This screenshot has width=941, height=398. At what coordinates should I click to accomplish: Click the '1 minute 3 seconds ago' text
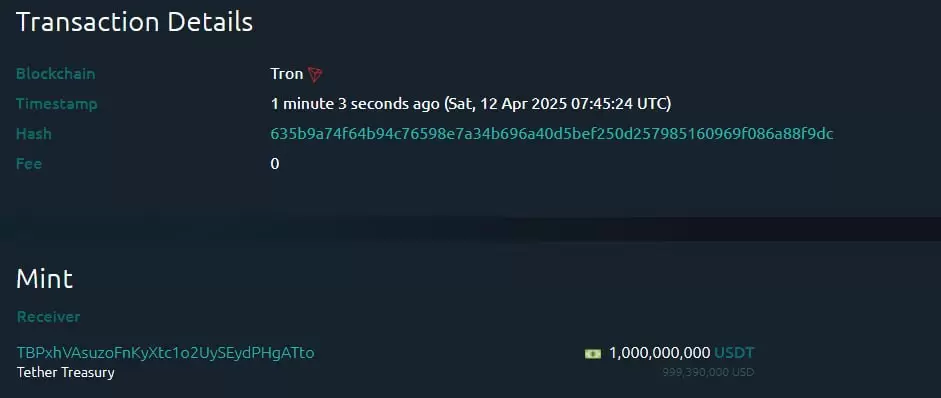pos(355,104)
